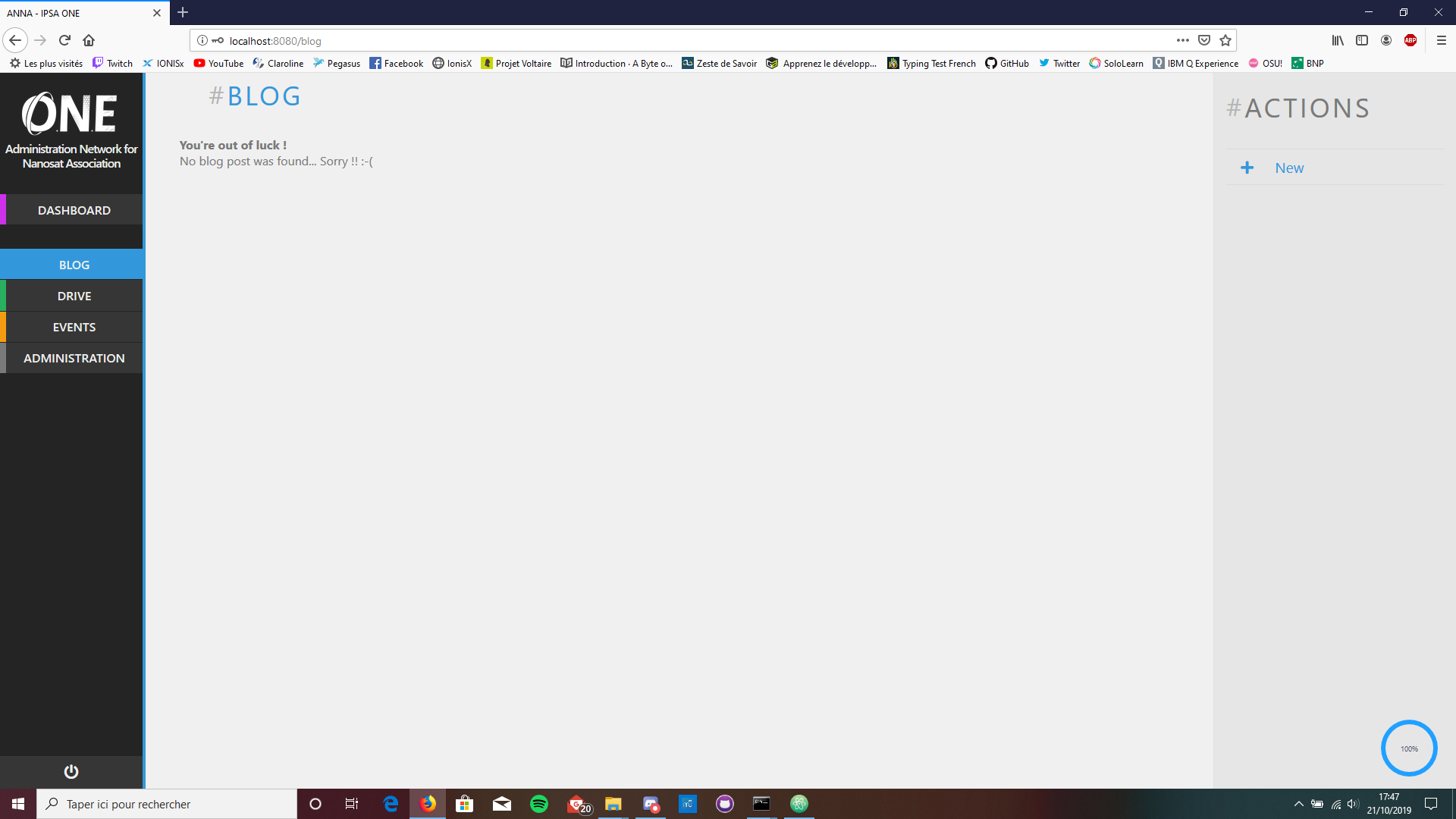This screenshot has width=1456, height=819.
Task: Open a new browser tab
Action: pos(183,13)
